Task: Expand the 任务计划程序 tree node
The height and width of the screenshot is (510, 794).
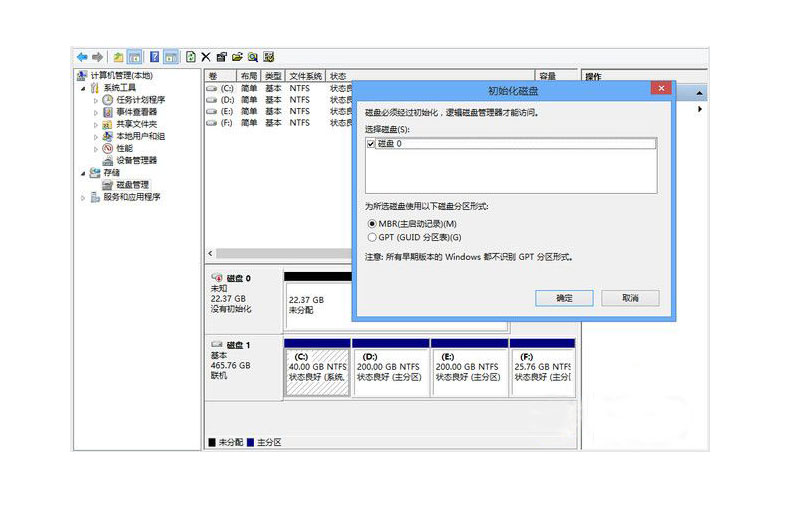Action: point(96,100)
